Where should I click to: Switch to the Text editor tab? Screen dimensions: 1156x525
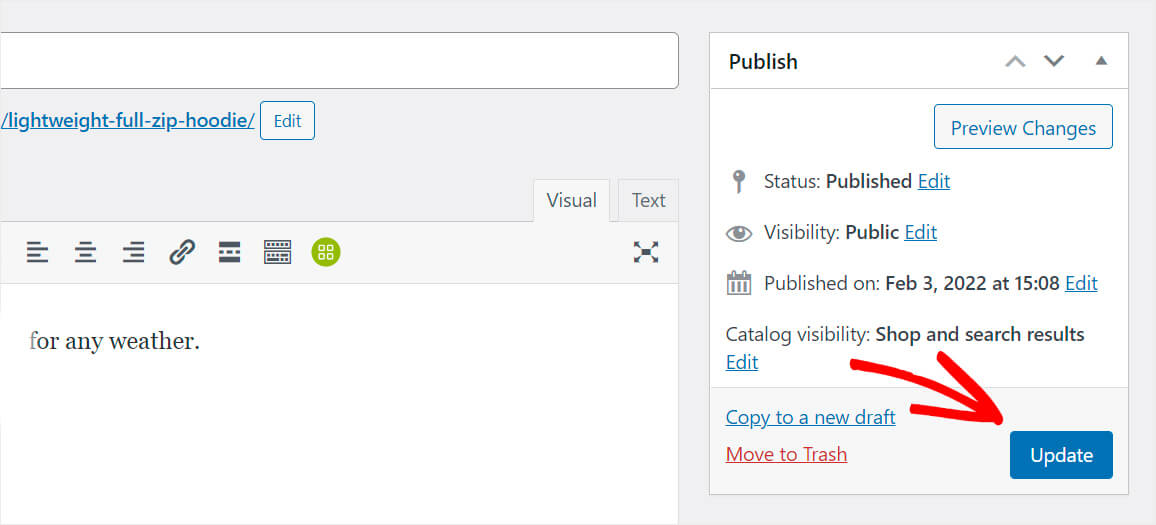[x=648, y=200]
